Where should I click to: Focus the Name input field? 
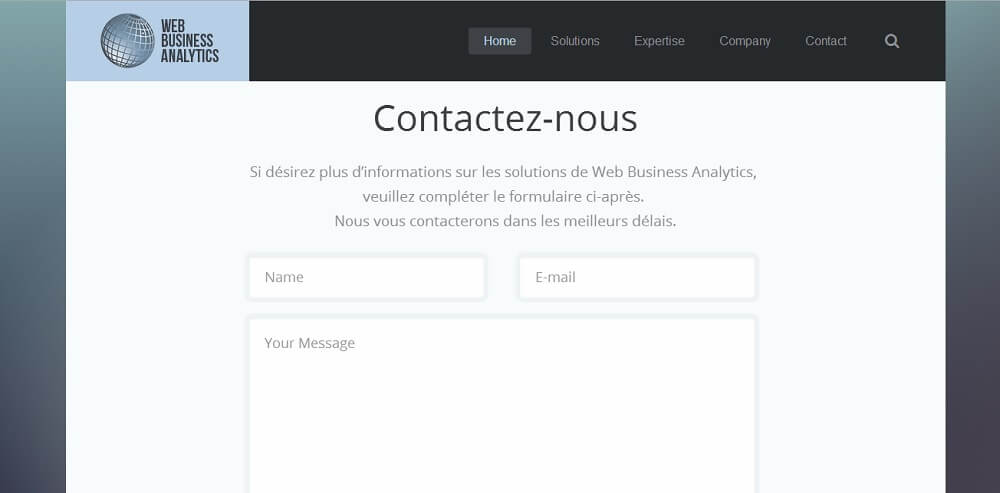(x=367, y=277)
